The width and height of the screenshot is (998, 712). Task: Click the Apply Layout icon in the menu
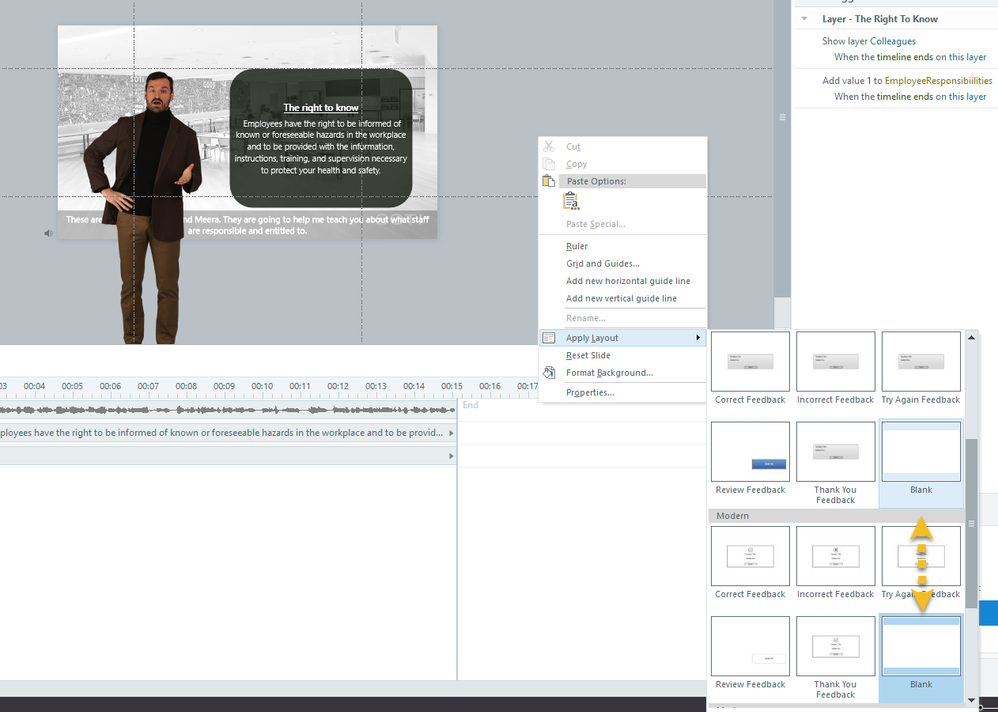548,338
